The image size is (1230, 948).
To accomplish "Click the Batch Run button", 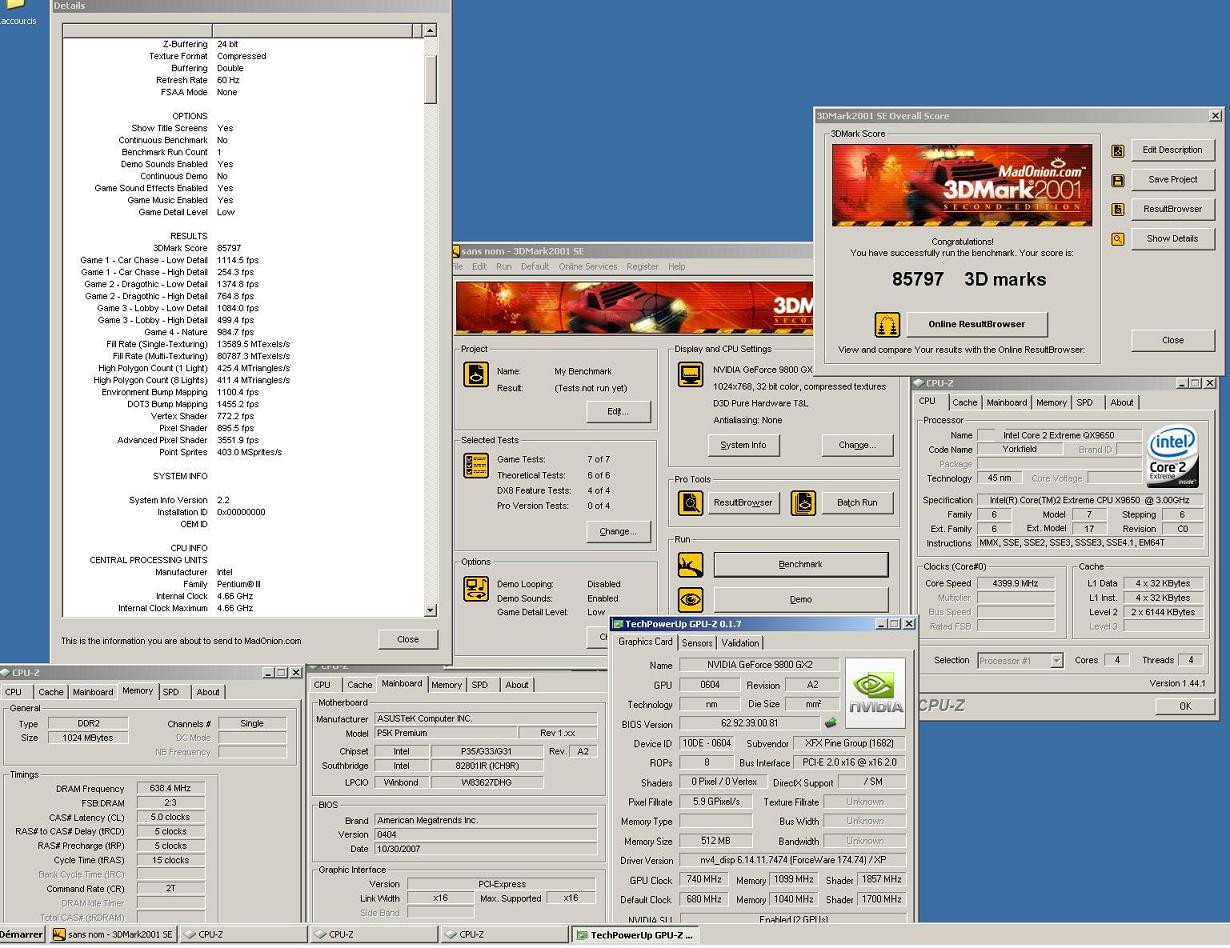I will click(x=857, y=503).
